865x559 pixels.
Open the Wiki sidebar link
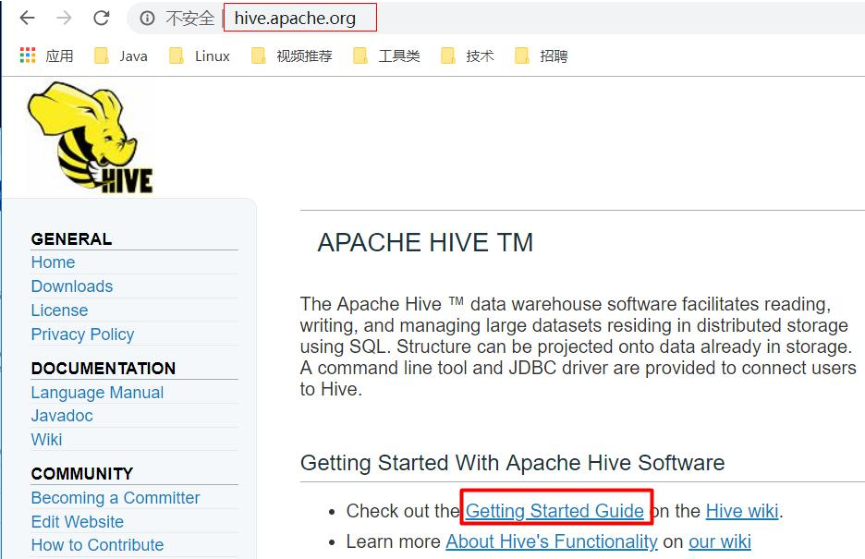46,439
